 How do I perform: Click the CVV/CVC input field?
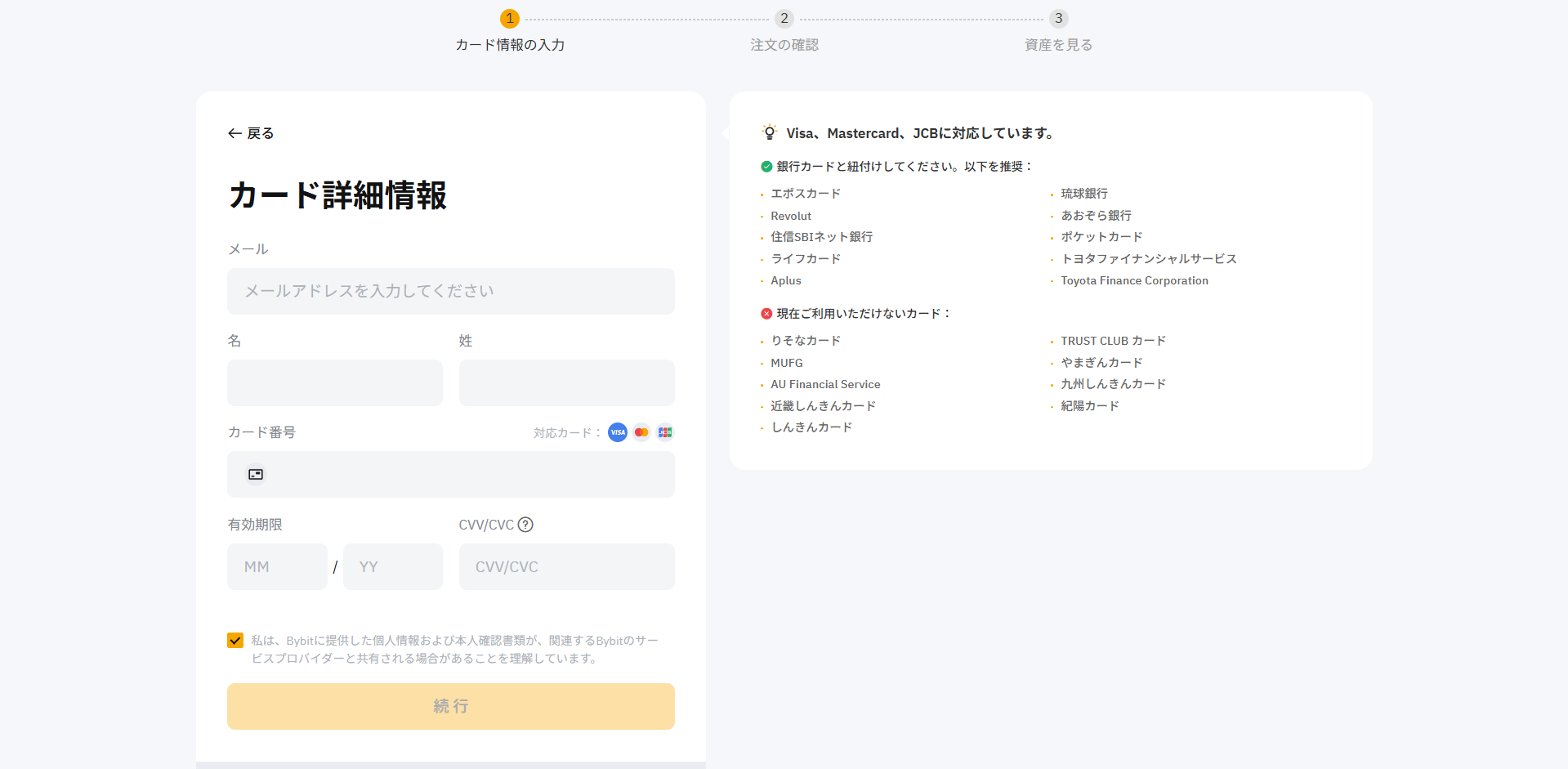[566, 566]
